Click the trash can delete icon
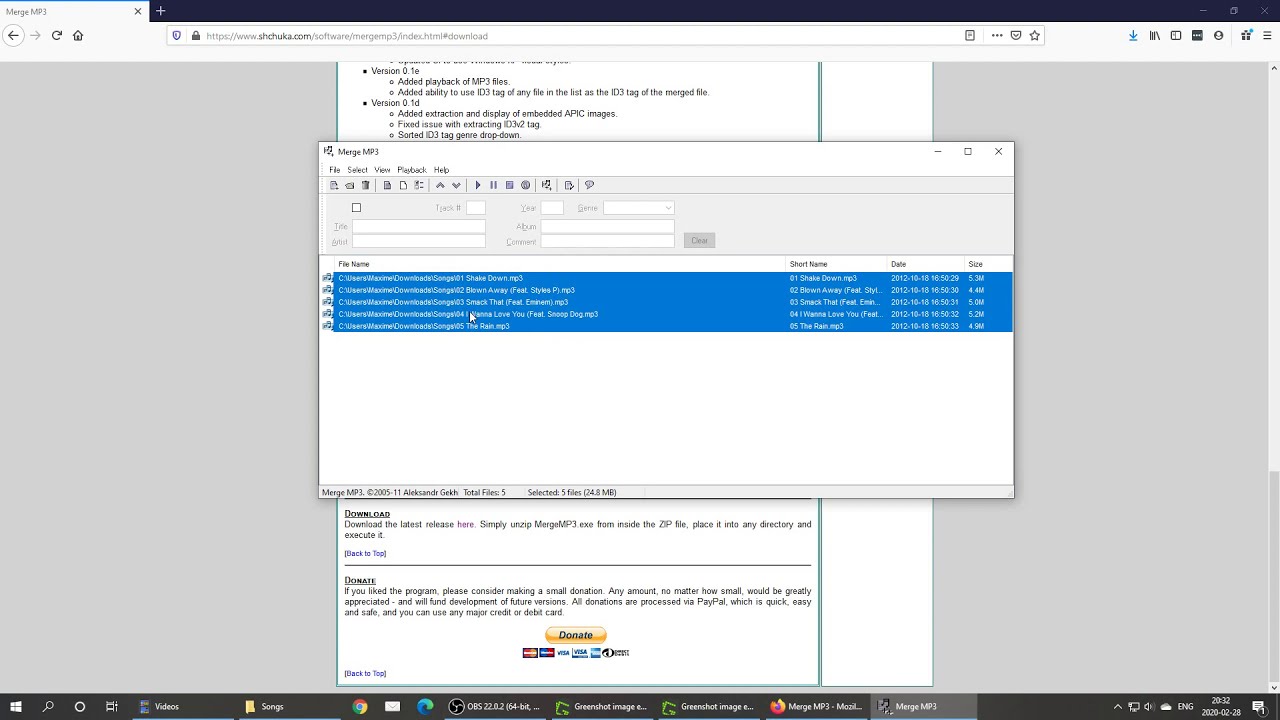Screen dimensions: 1280x720 point(365,185)
